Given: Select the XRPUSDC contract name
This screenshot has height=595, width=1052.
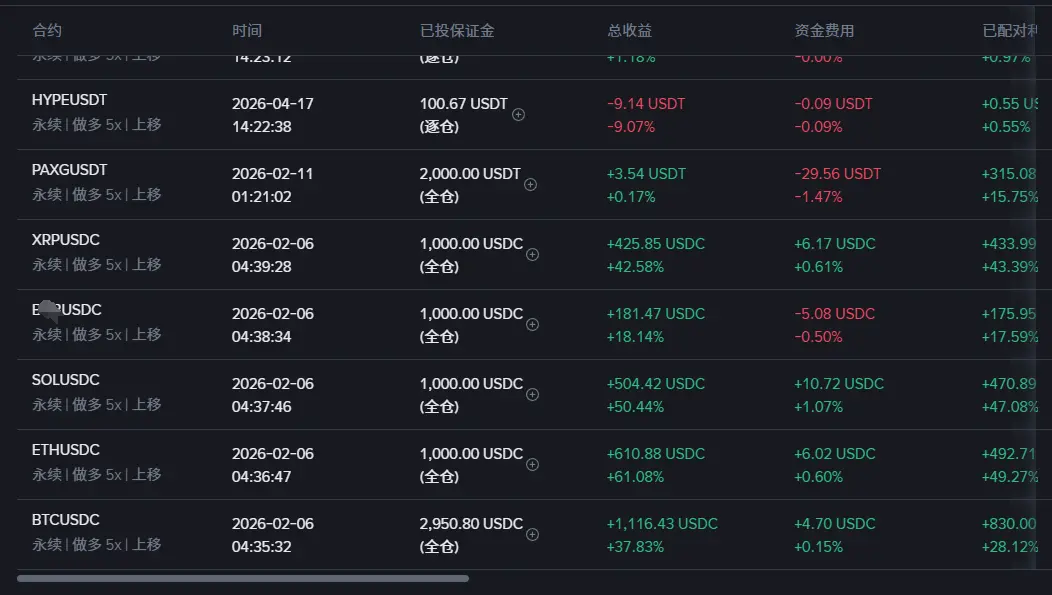Looking at the screenshot, I should 66,240.
